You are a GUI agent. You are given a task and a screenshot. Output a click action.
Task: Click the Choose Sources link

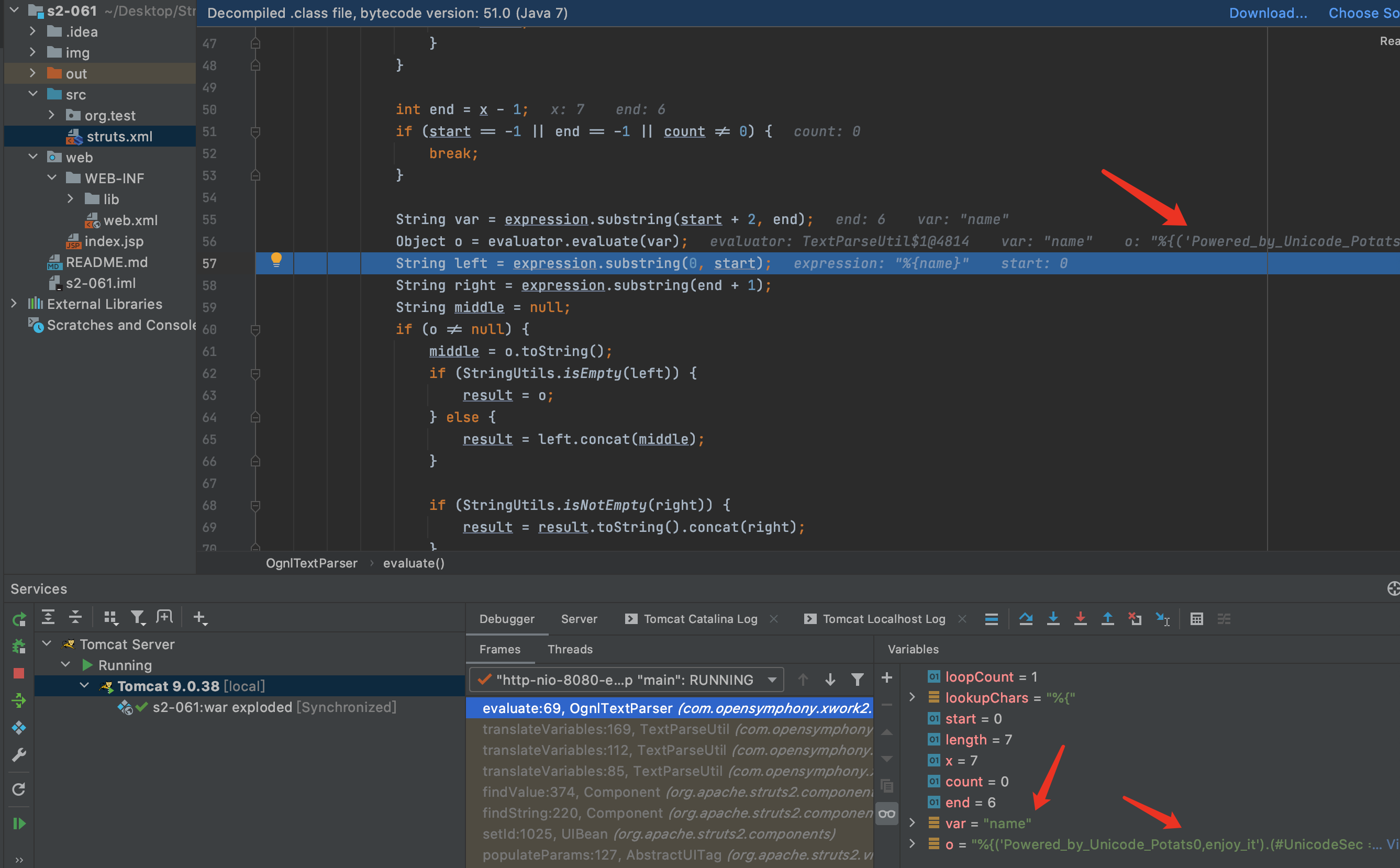[1364, 13]
